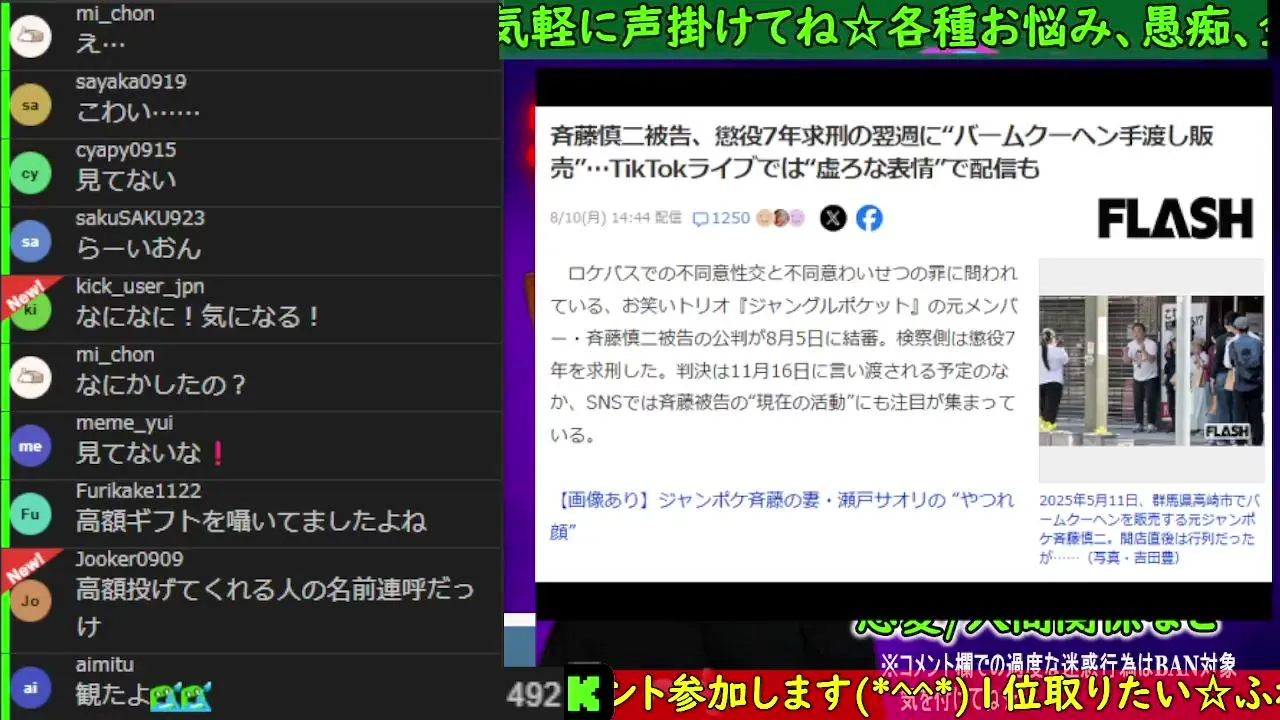
Task: Click cyapy0915's green avatar
Action: pos(30,173)
